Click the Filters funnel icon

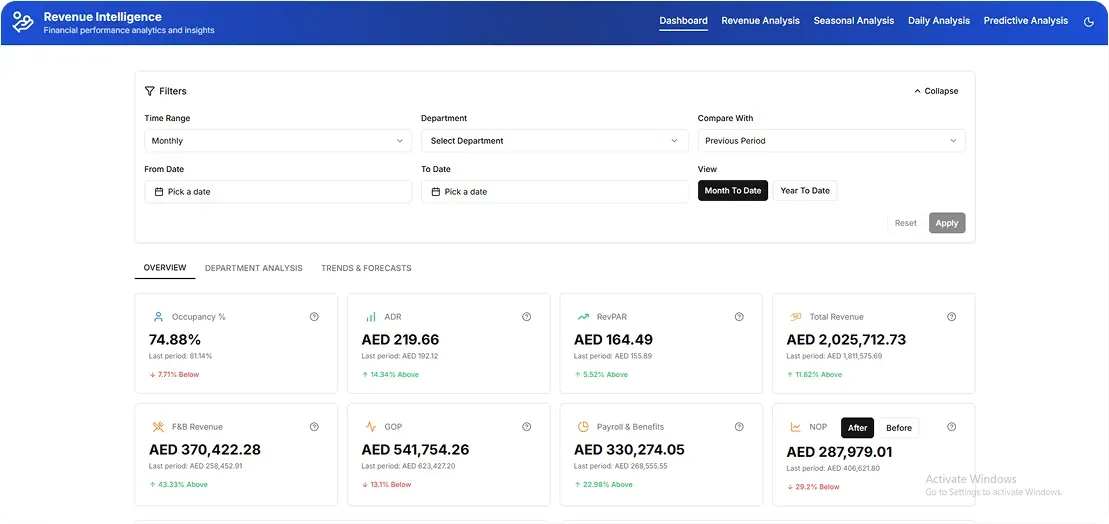pyautogui.click(x=149, y=91)
